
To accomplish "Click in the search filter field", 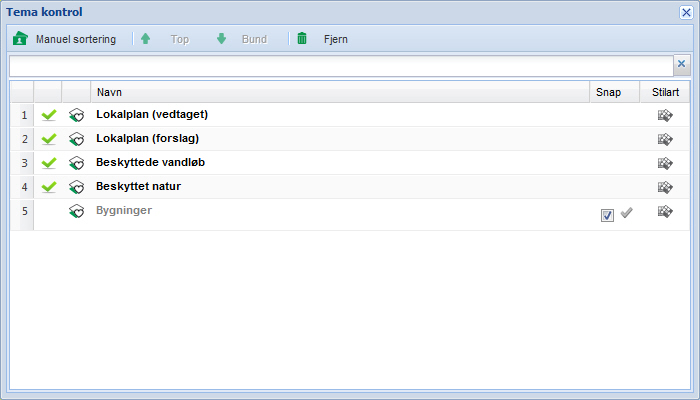I will pyautogui.click(x=340, y=65).
